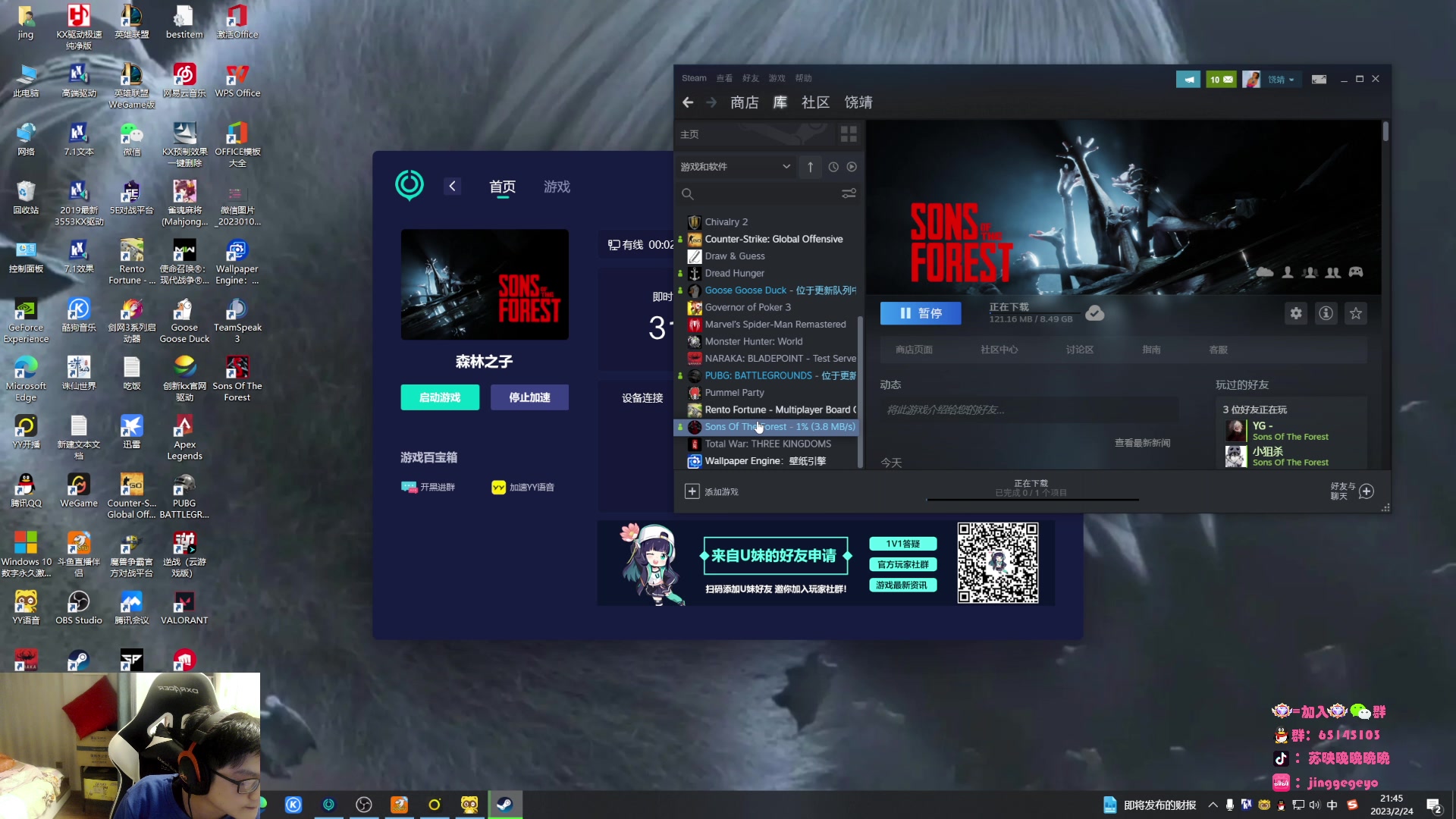Click the accelerator app logo
Viewport: 1456px width, 819px height.
(x=409, y=185)
